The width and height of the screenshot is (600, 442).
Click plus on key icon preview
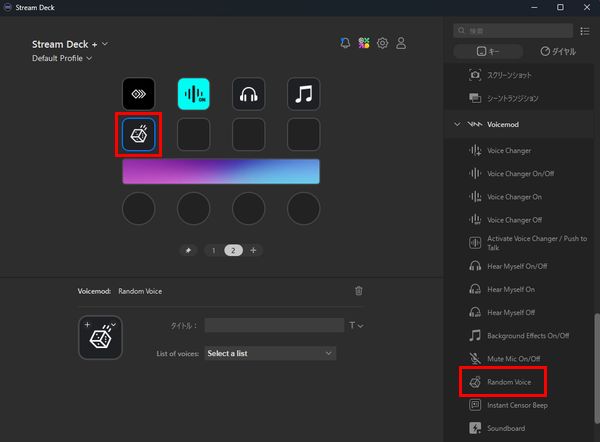[87, 325]
